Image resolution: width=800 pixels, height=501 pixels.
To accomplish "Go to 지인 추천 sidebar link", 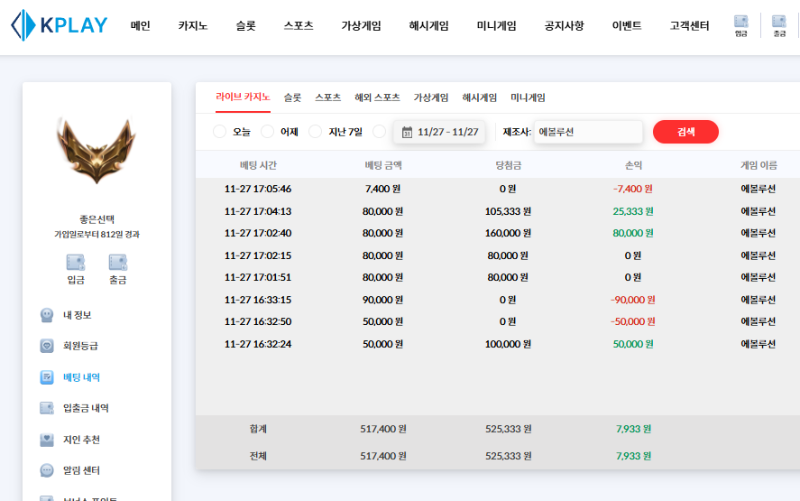I will [81, 439].
